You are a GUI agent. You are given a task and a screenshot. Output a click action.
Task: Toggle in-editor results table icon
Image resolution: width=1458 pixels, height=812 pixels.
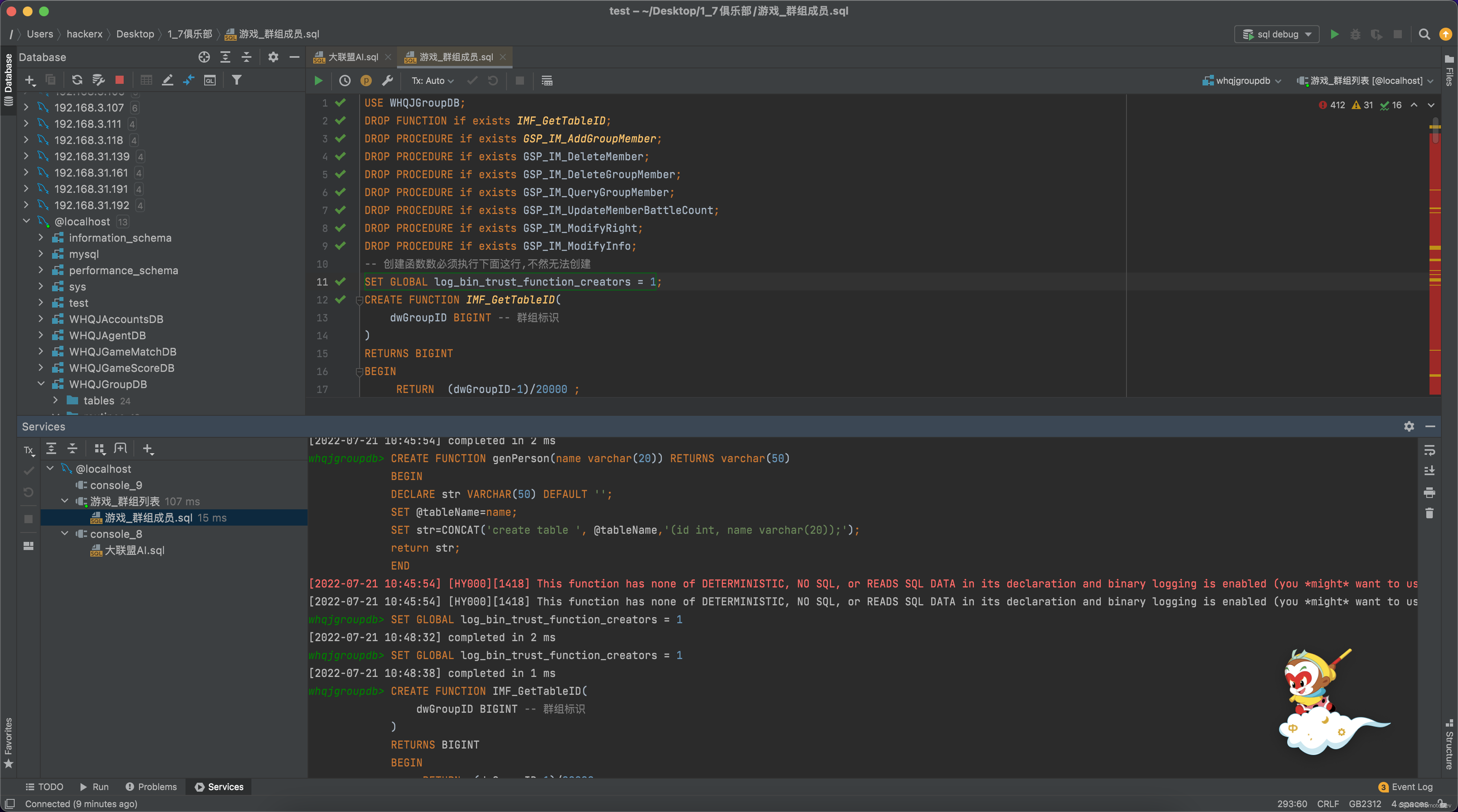point(547,81)
